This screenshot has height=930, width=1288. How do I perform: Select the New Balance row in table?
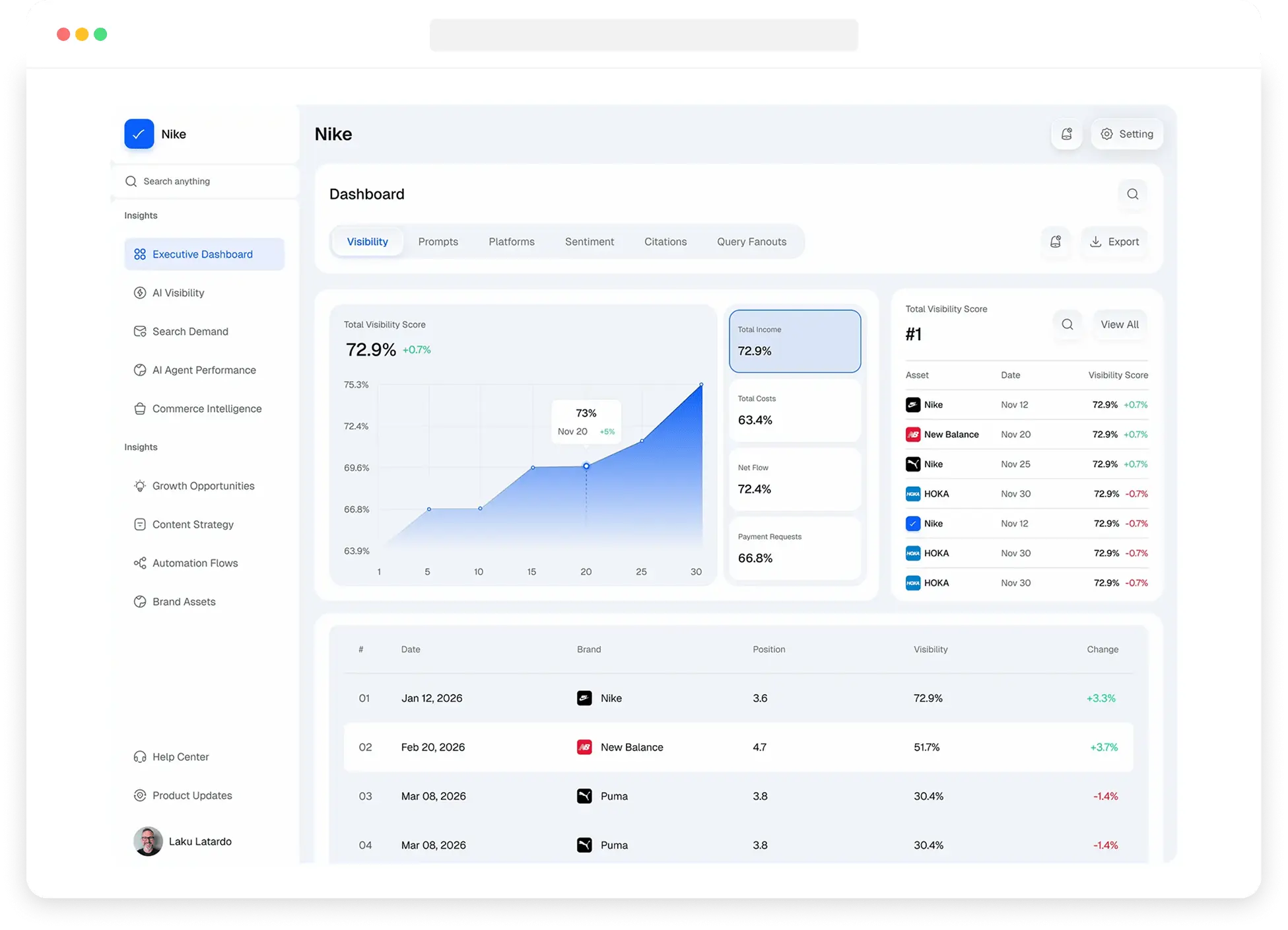(738, 747)
